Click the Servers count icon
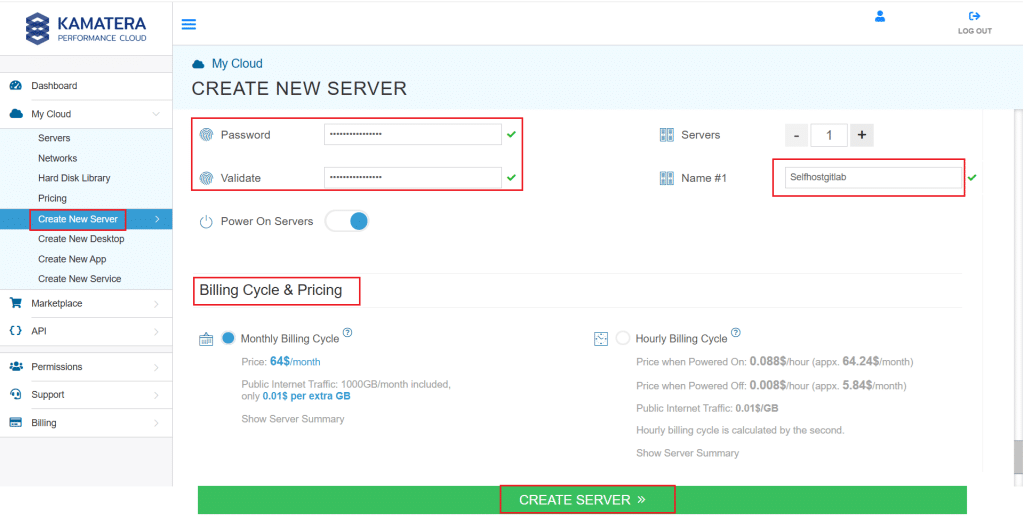The width and height of the screenshot is (1024, 520). (x=667, y=135)
